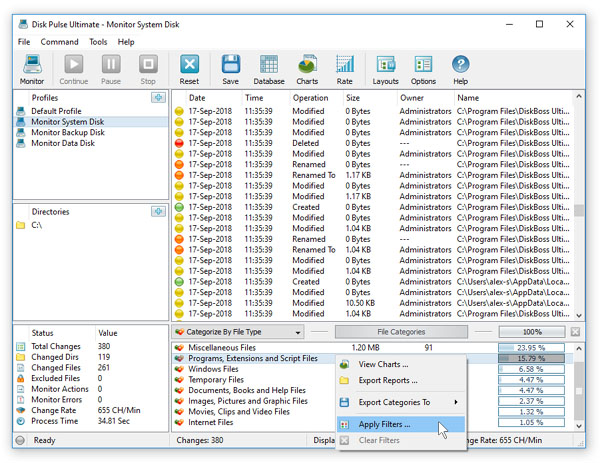This screenshot has width=600, height=463.
Task: Select the Internet Files category
Action: [210, 423]
